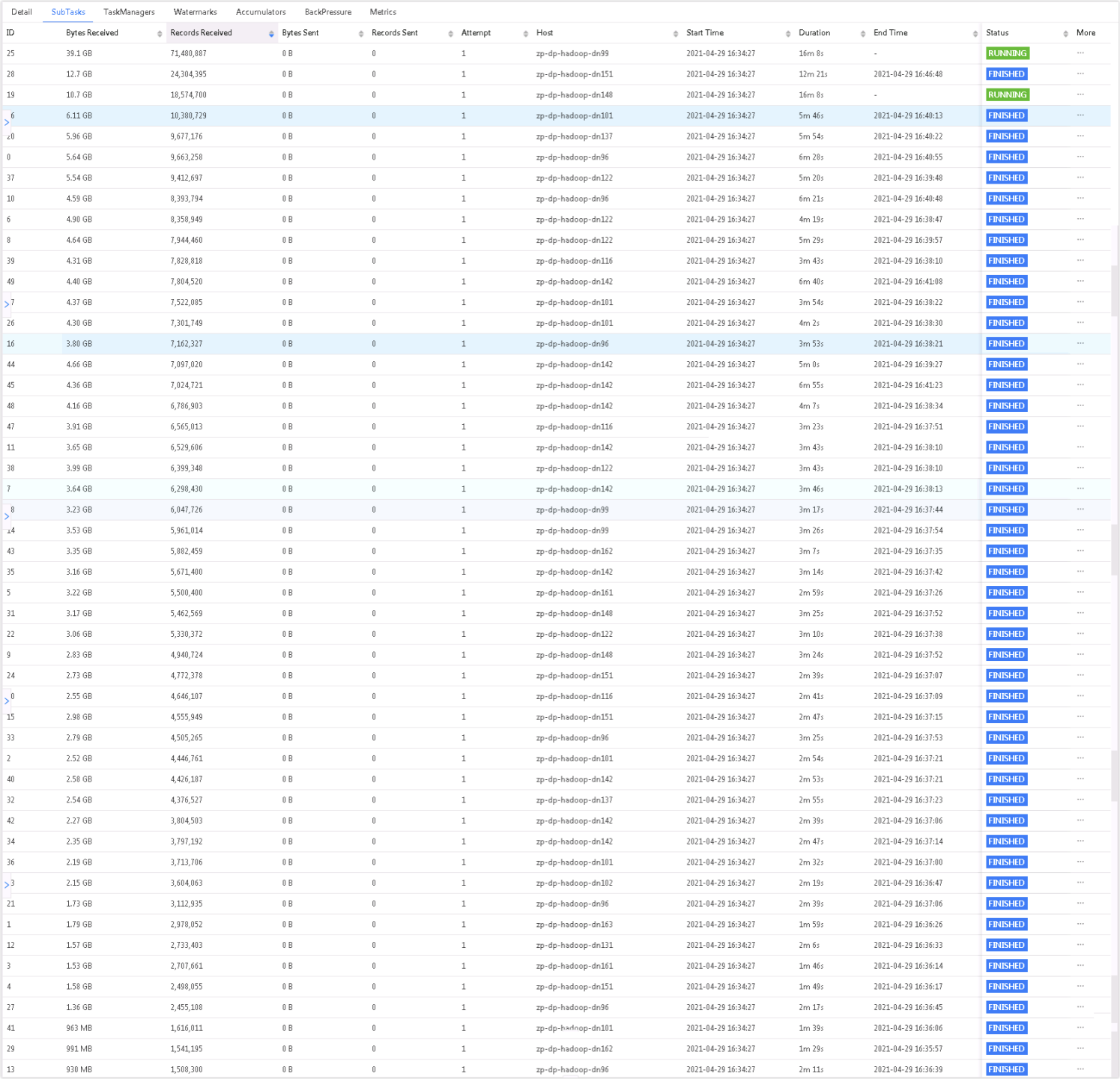Click the more dots on subtask 37 row

tap(1080, 178)
